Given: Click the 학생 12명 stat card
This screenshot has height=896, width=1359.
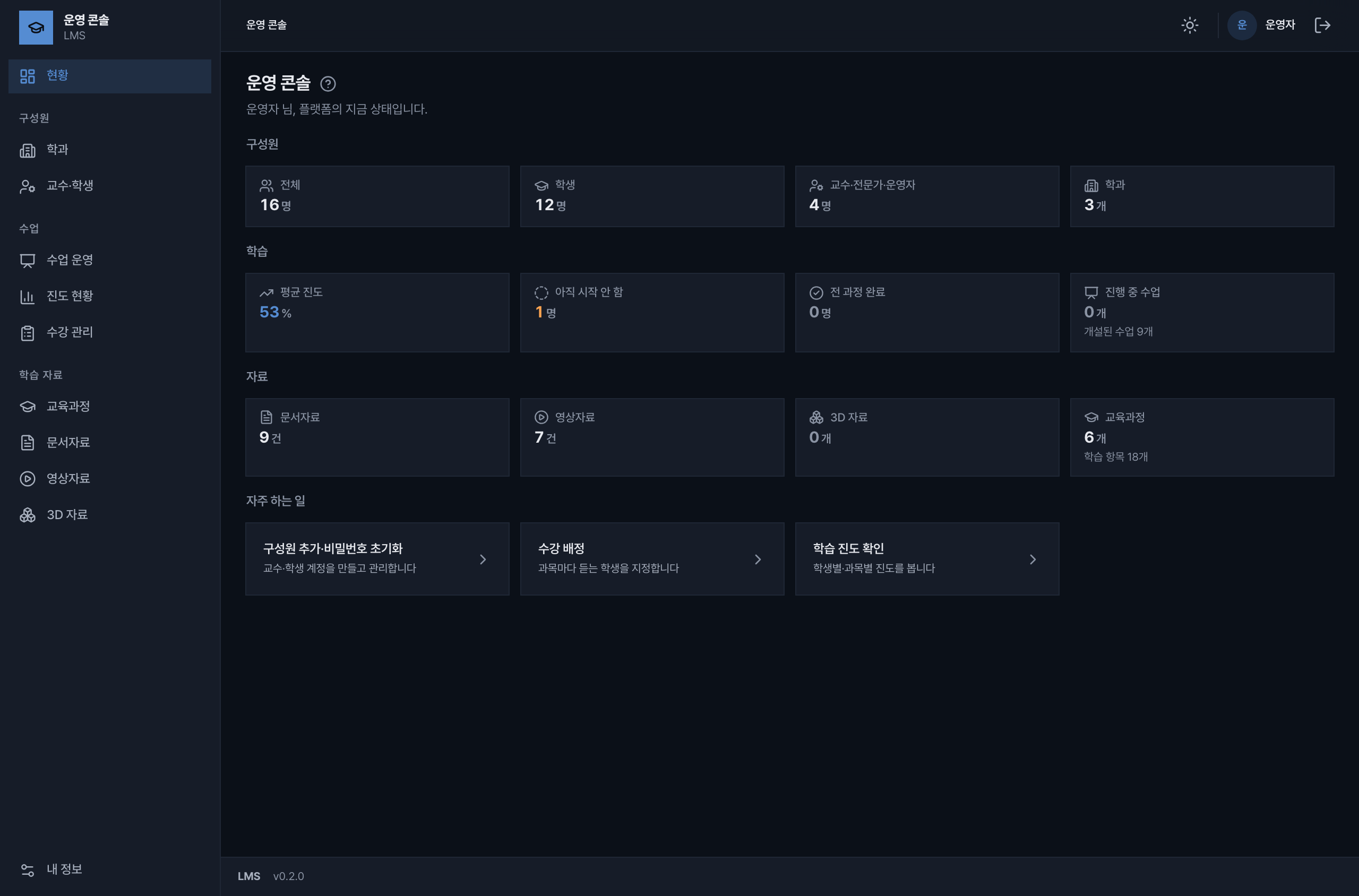Looking at the screenshot, I should 652,196.
